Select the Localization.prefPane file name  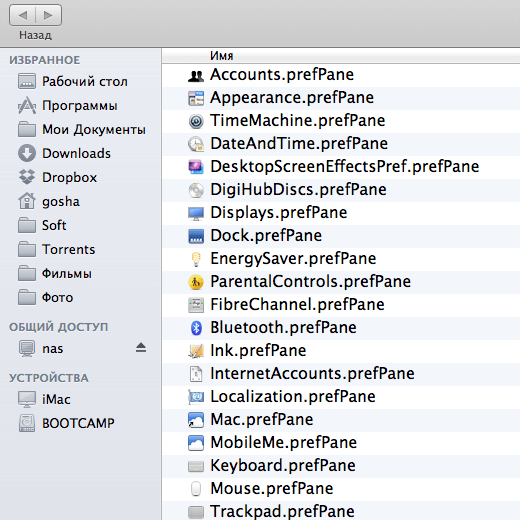click(293, 397)
